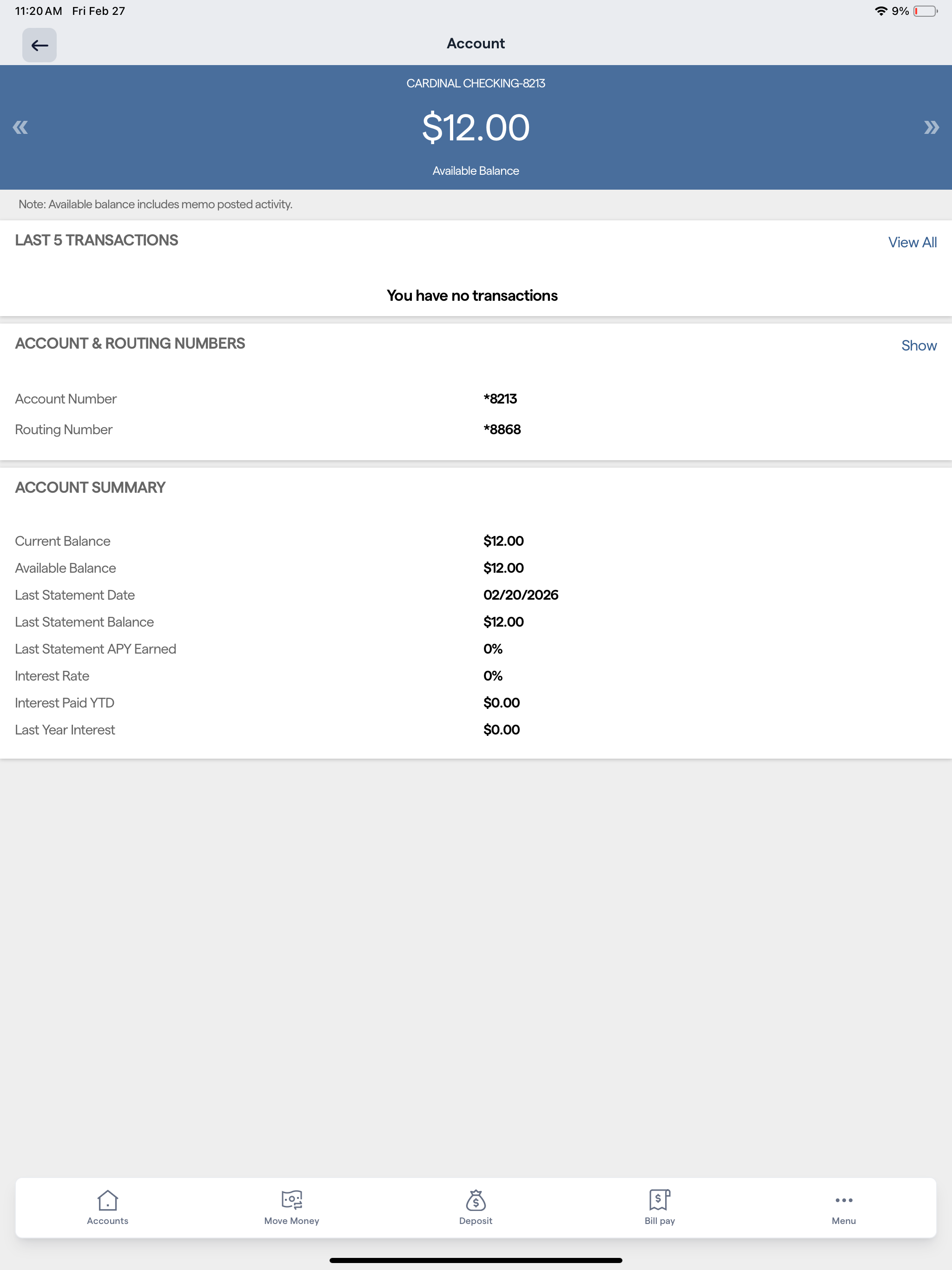The width and height of the screenshot is (952, 1270).
Task: Open the Menu tab with three dots
Action: tap(844, 1207)
